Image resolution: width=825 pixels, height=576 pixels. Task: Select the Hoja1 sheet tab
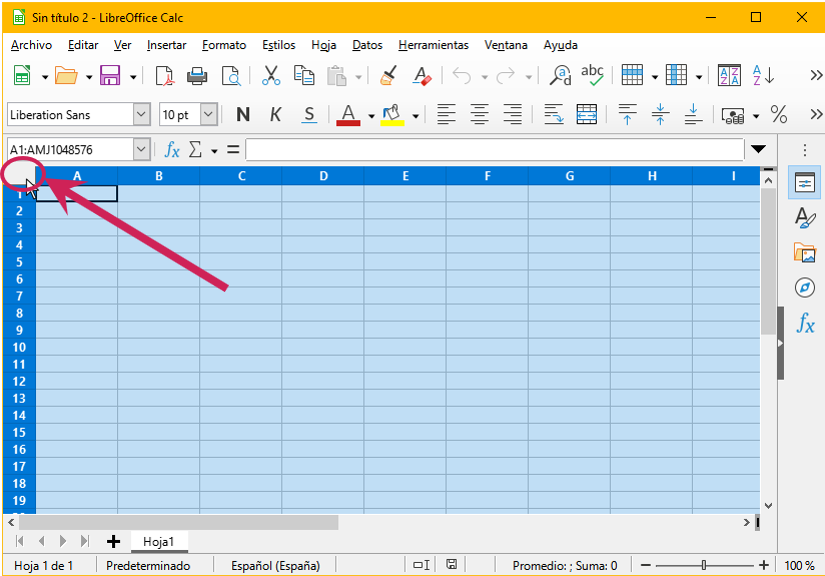coord(158,541)
